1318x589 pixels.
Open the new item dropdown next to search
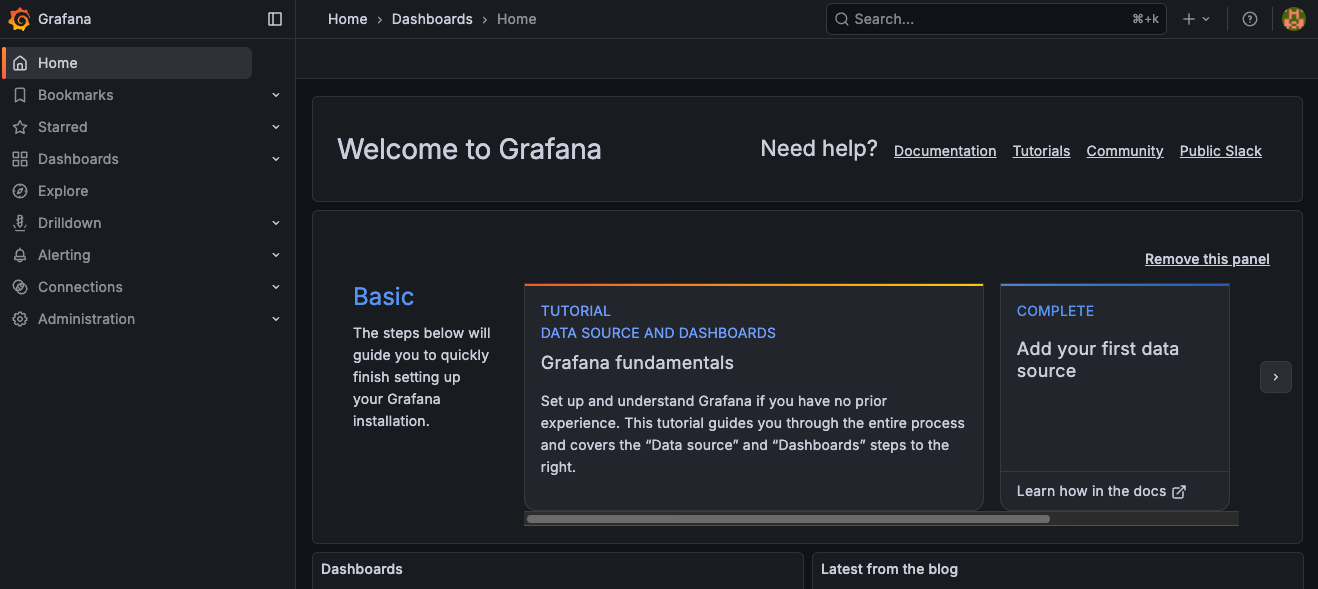coord(1197,18)
